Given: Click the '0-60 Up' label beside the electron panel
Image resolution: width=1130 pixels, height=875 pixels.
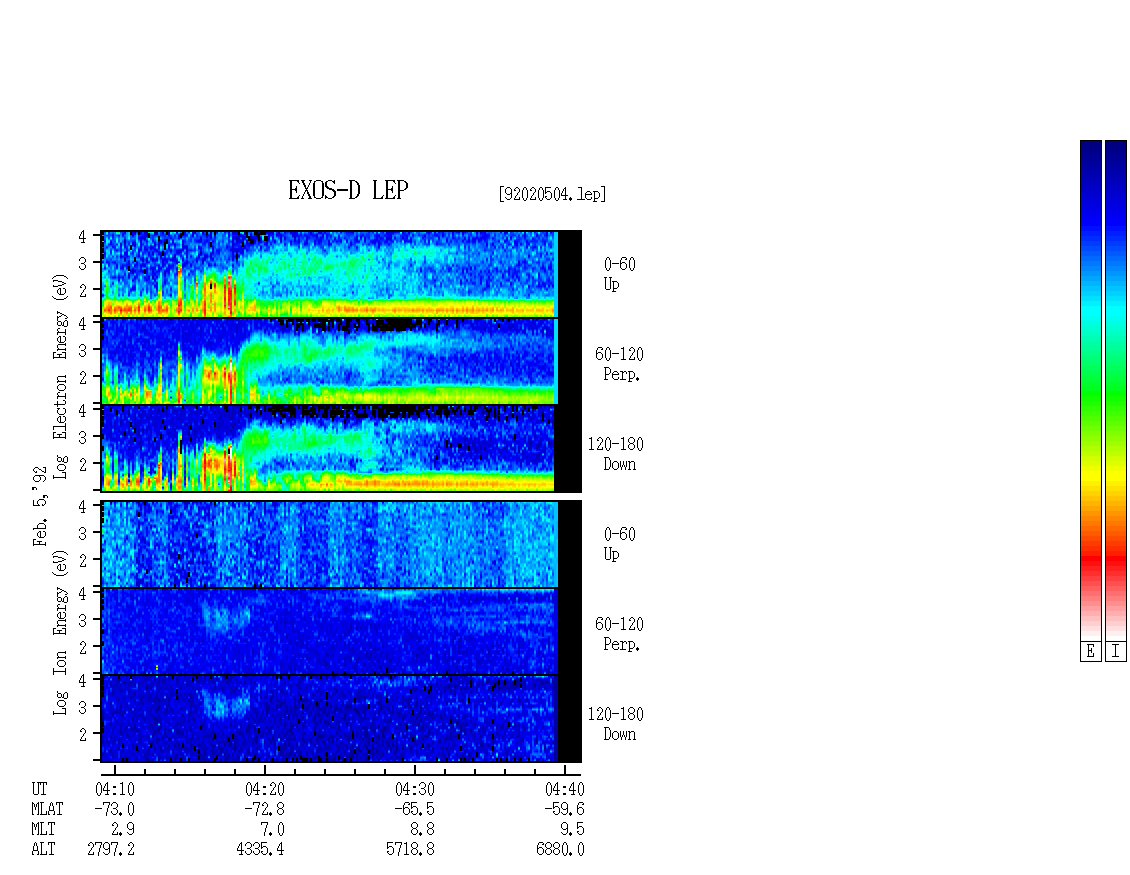Looking at the screenshot, I should click(619, 274).
